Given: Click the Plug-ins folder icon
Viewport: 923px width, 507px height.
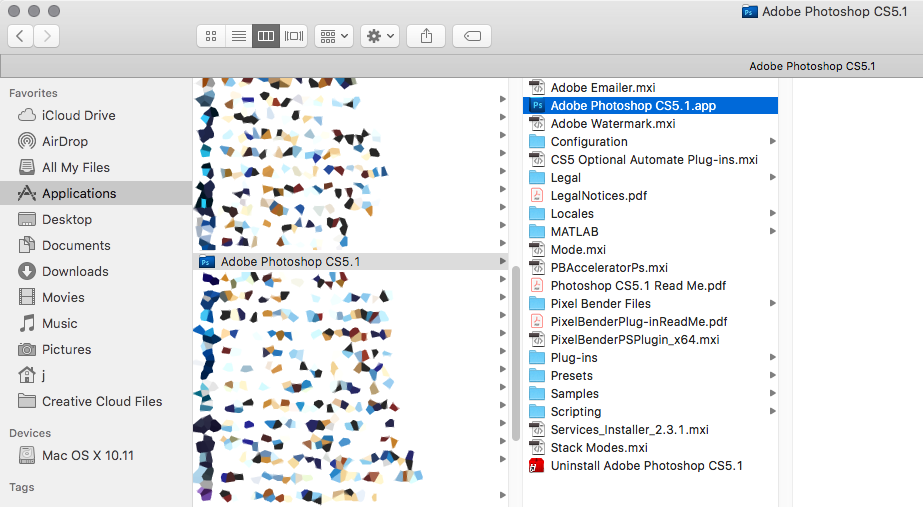Looking at the screenshot, I should pos(537,357).
